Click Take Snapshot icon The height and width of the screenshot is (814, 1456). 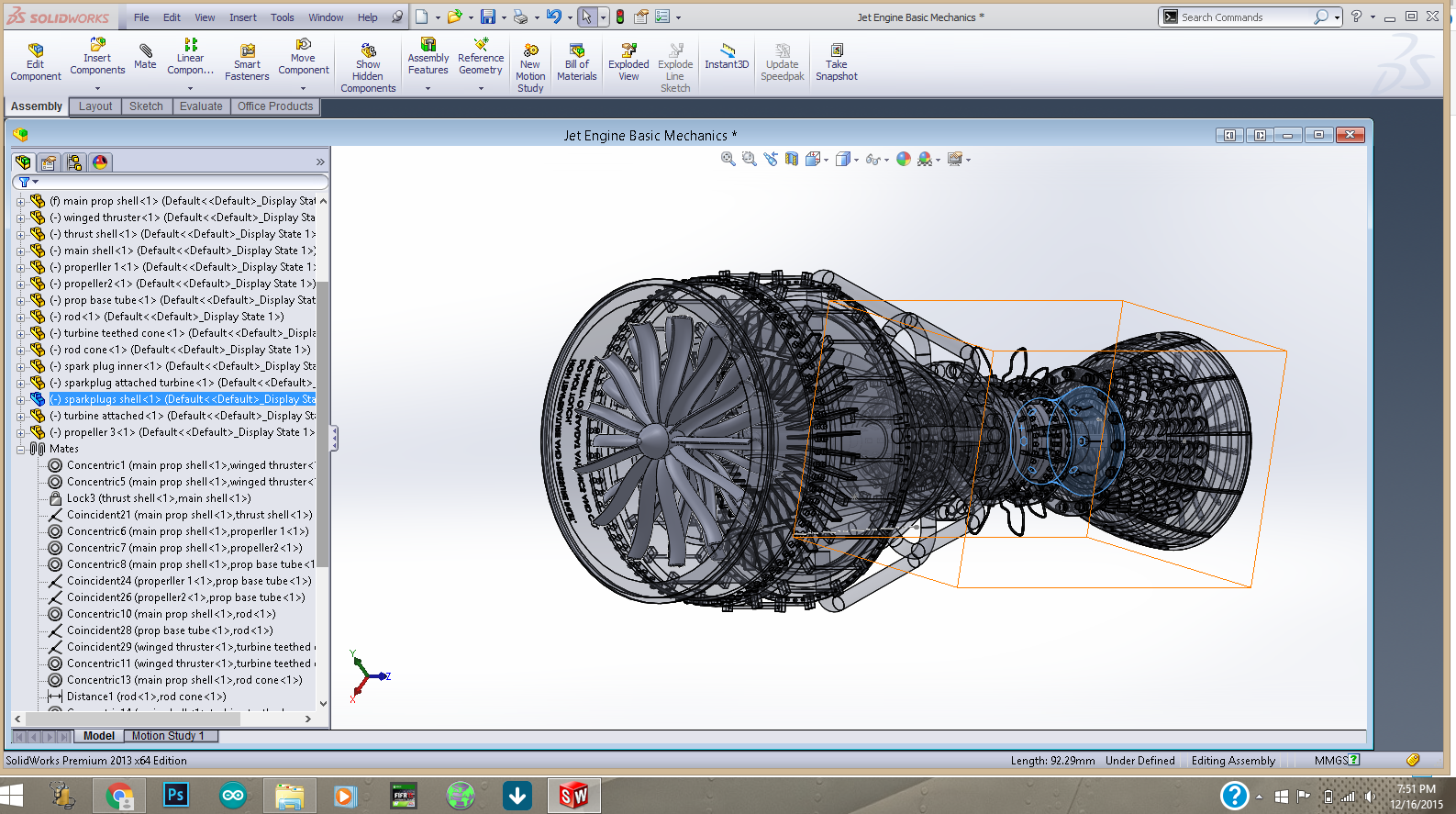(x=836, y=51)
